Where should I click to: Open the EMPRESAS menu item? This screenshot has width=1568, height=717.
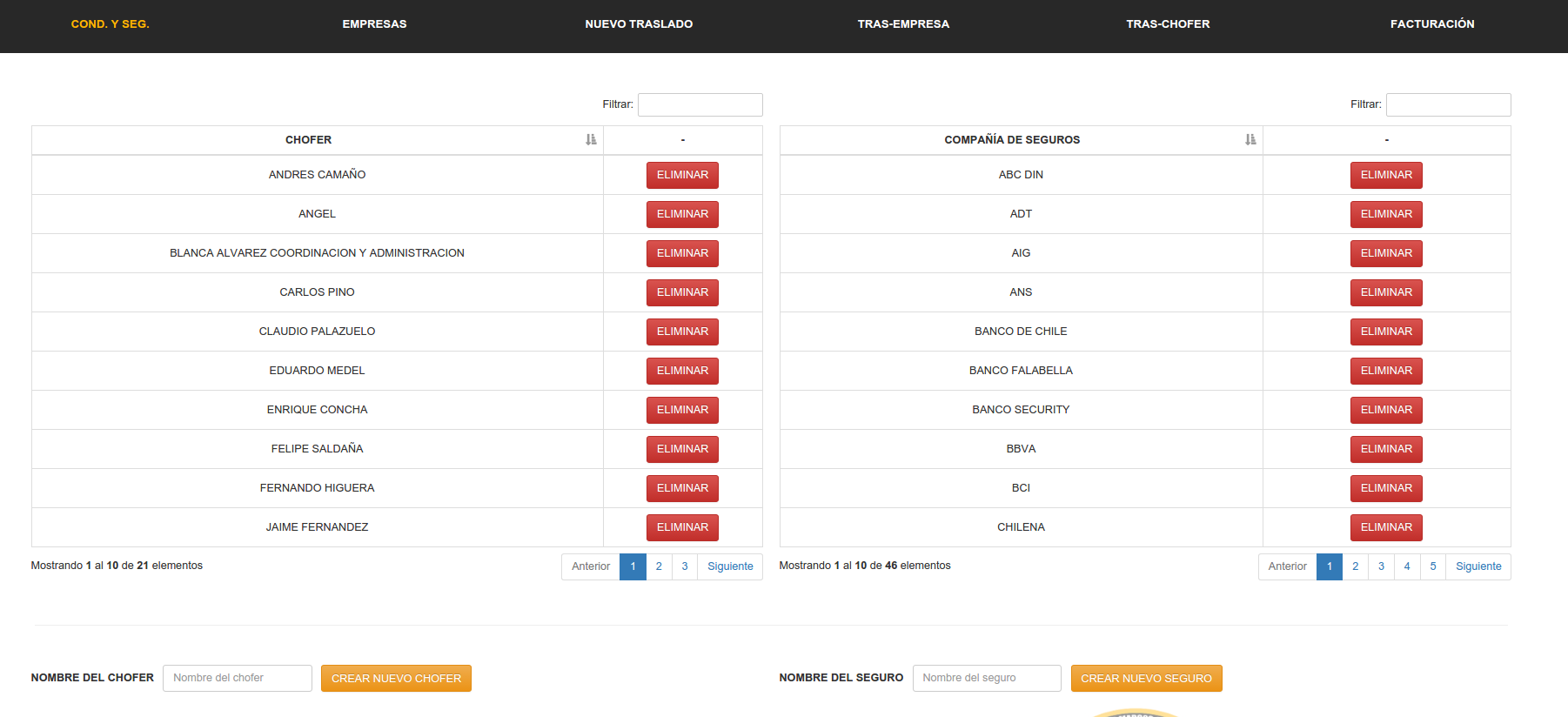(374, 24)
